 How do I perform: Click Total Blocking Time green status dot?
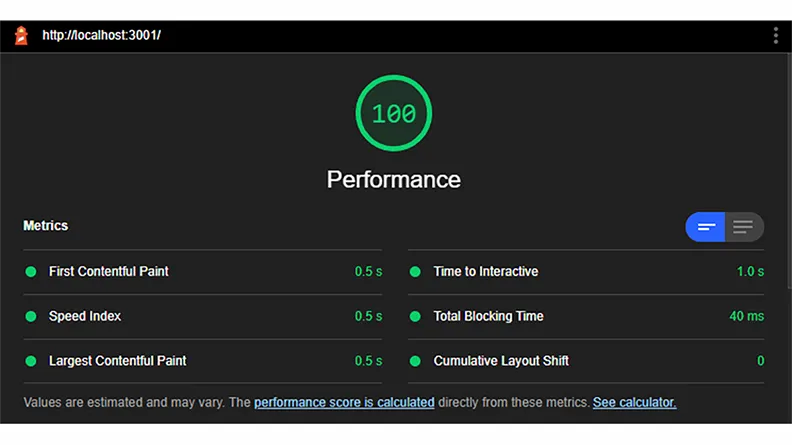coord(415,316)
